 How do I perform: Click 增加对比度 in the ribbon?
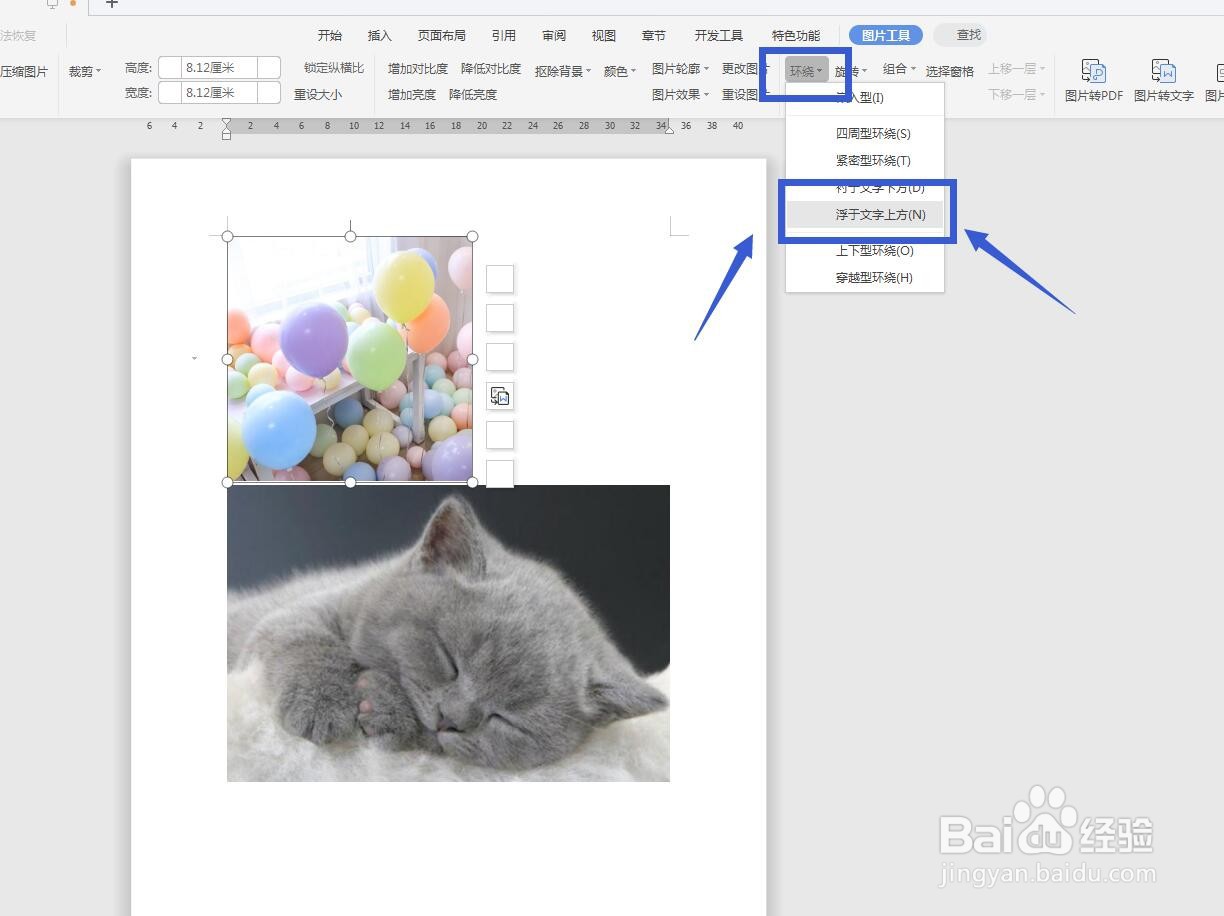(x=418, y=69)
